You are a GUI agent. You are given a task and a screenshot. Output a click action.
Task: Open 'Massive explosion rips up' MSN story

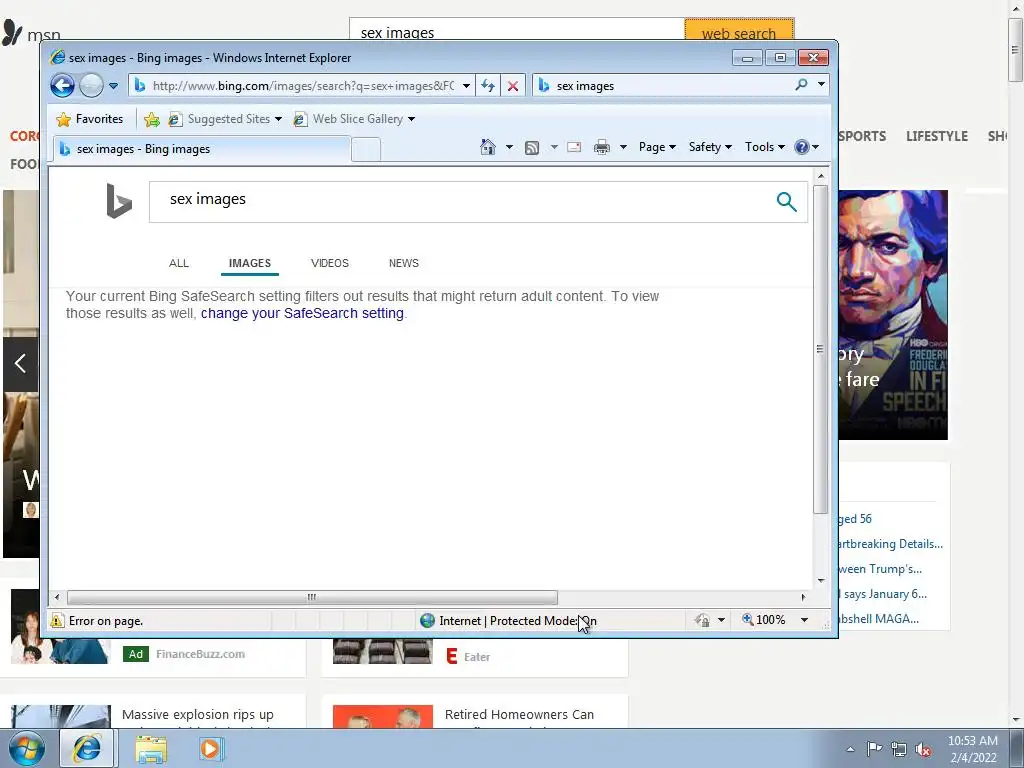point(198,714)
